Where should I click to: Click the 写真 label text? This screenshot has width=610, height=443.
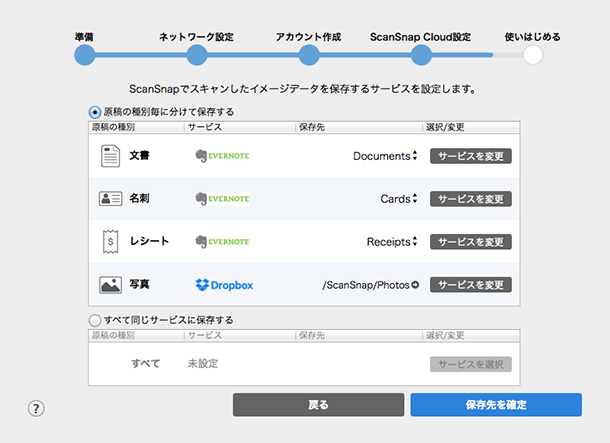pos(139,284)
